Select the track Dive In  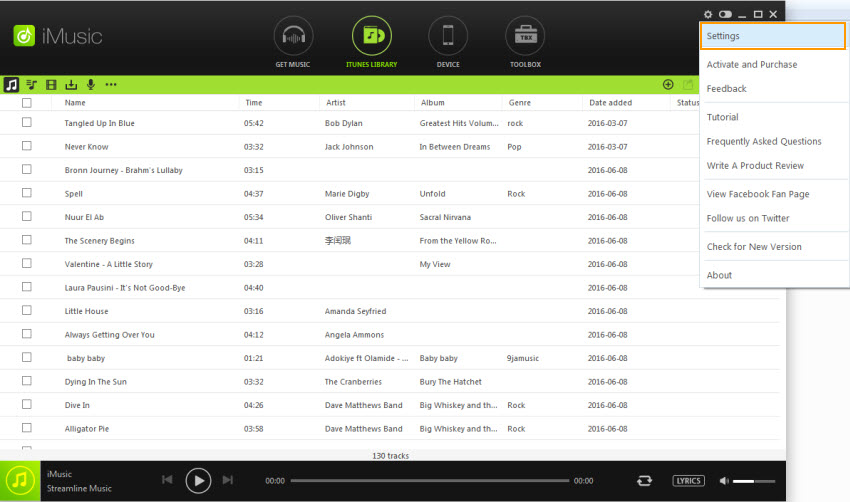[77, 405]
